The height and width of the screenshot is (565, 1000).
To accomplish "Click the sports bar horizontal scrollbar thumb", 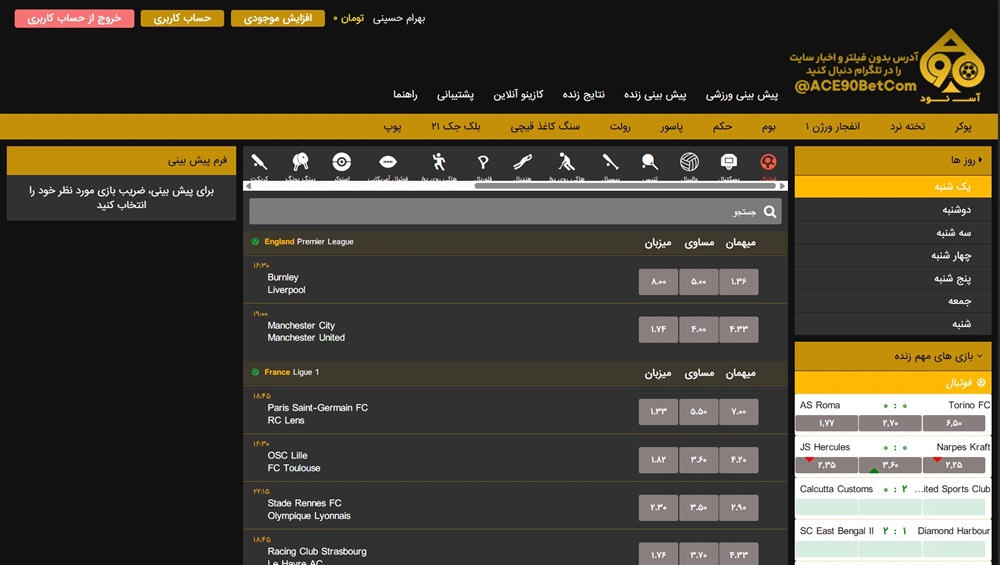I will click(x=625, y=186).
